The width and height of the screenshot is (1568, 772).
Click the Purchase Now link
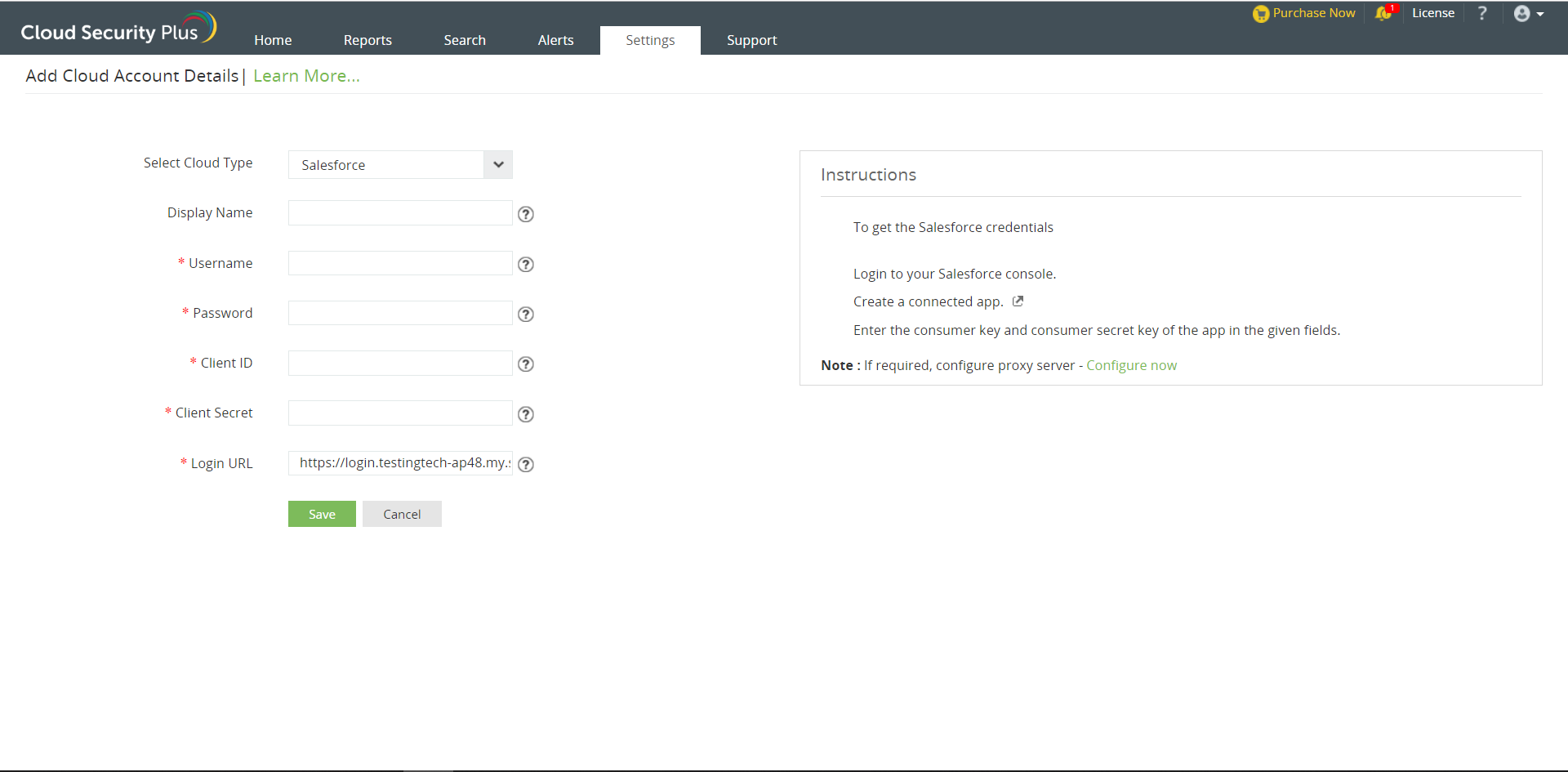1314,13
